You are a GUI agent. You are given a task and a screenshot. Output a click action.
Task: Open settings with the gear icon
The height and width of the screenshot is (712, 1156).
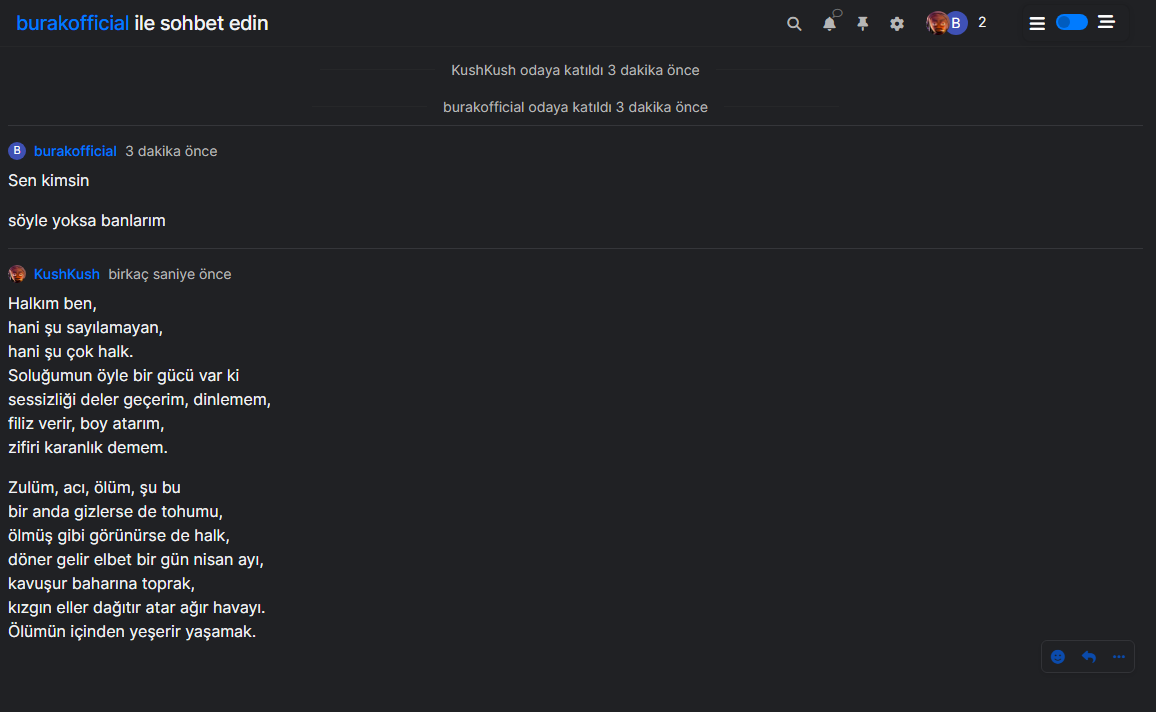pyautogui.click(x=896, y=22)
